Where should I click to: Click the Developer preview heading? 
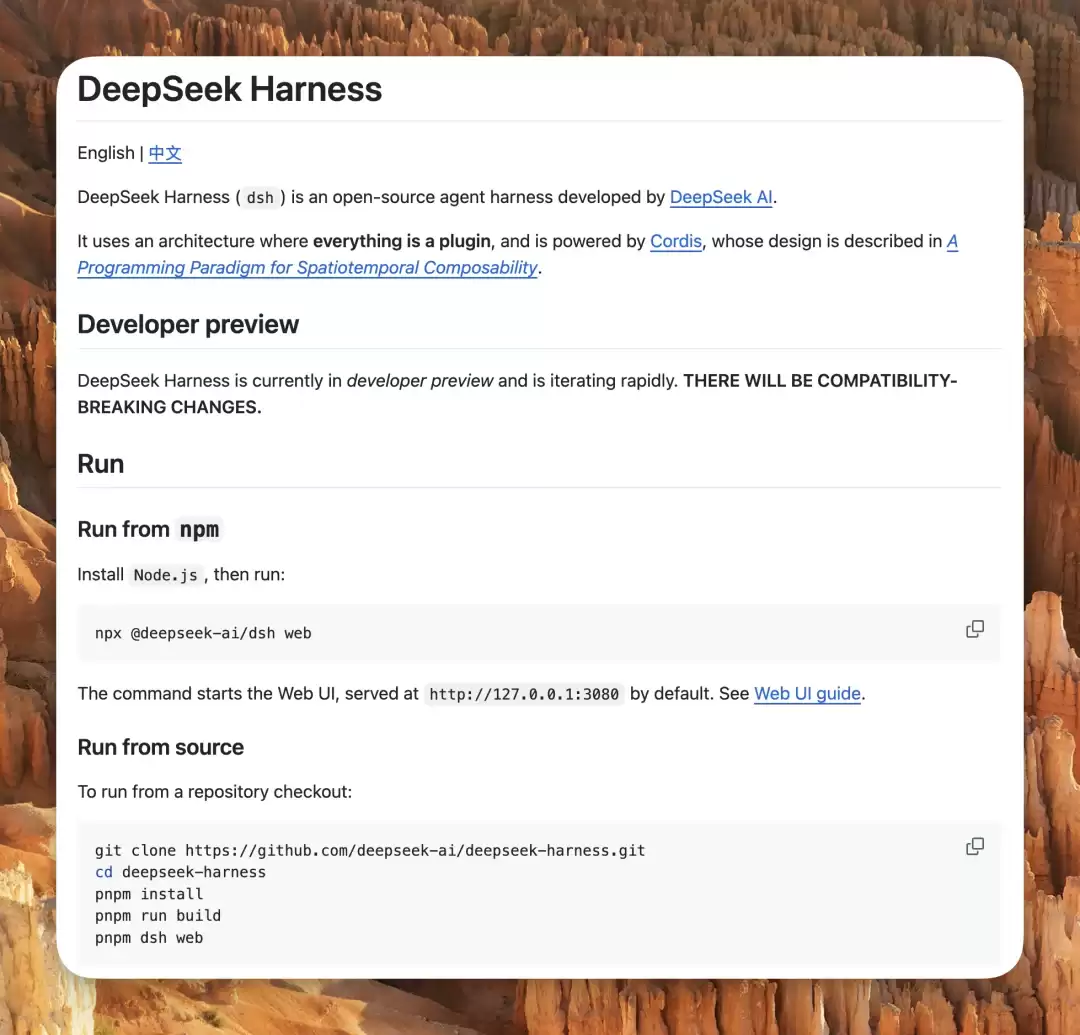coord(188,324)
